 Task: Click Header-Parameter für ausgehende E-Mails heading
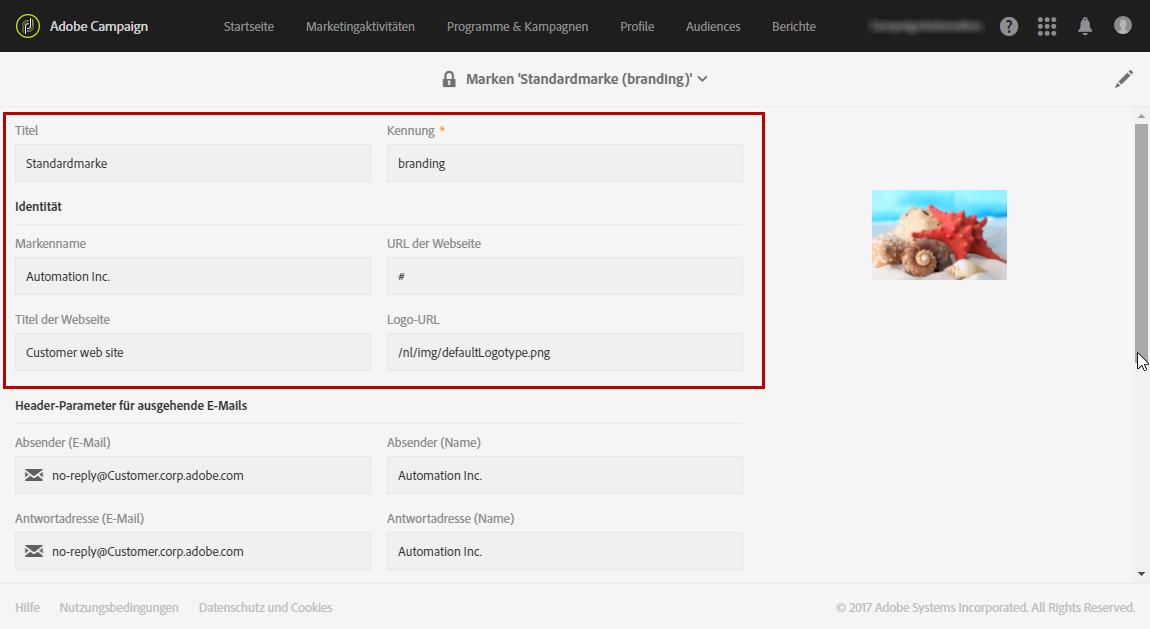point(131,405)
